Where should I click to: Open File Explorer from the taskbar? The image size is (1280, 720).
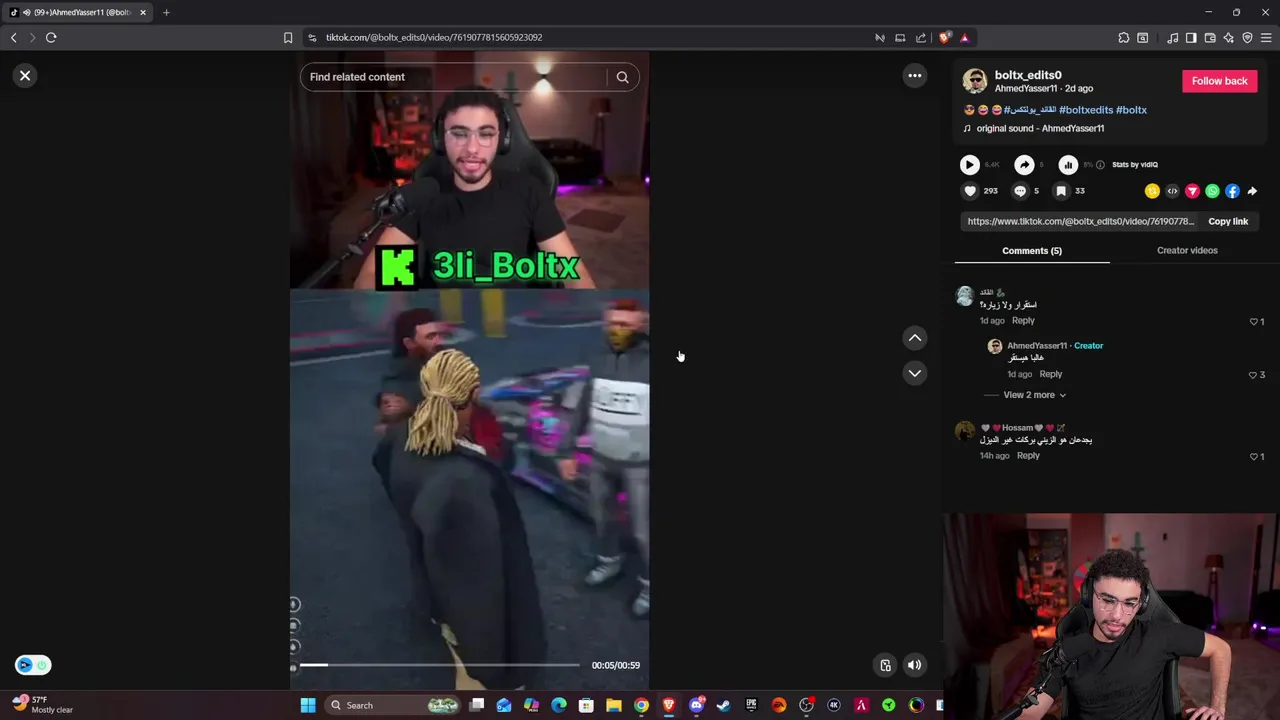pyautogui.click(x=613, y=706)
